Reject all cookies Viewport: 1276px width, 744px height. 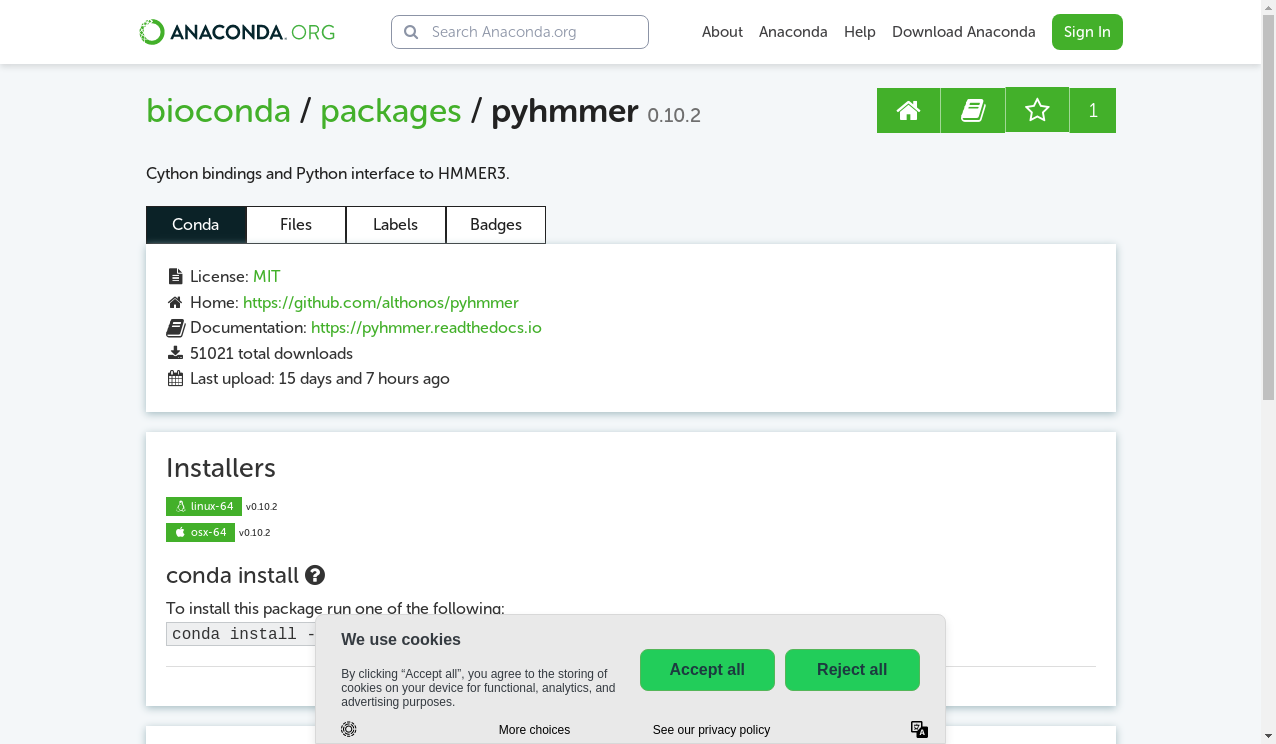coord(852,670)
